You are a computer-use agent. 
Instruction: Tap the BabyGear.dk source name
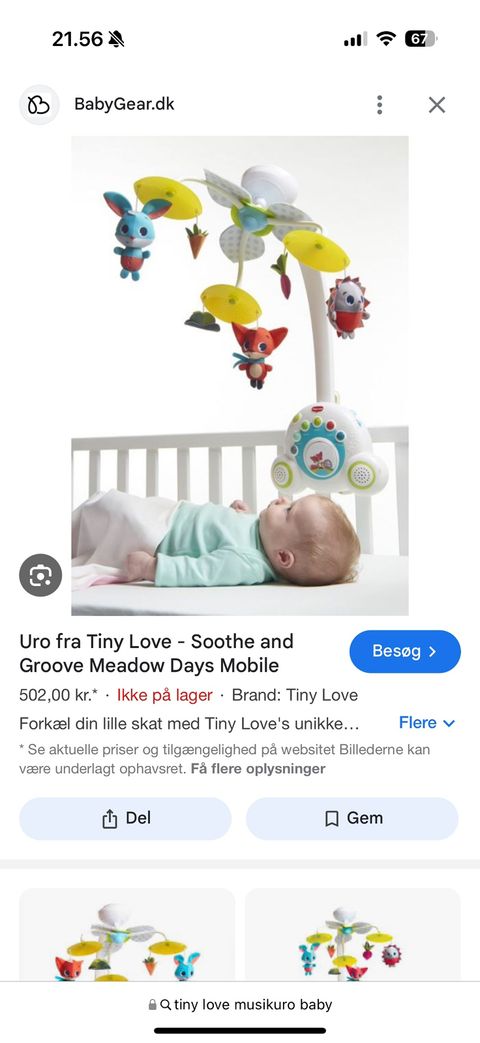[124, 104]
